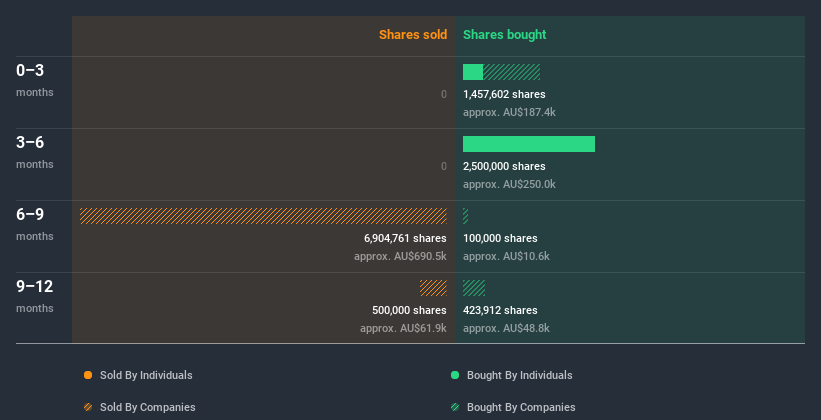Click the orange Sold By Individuals legend dot
The width and height of the screenshot is (821, 420).
pyautogui.click(x=88, y=375)
